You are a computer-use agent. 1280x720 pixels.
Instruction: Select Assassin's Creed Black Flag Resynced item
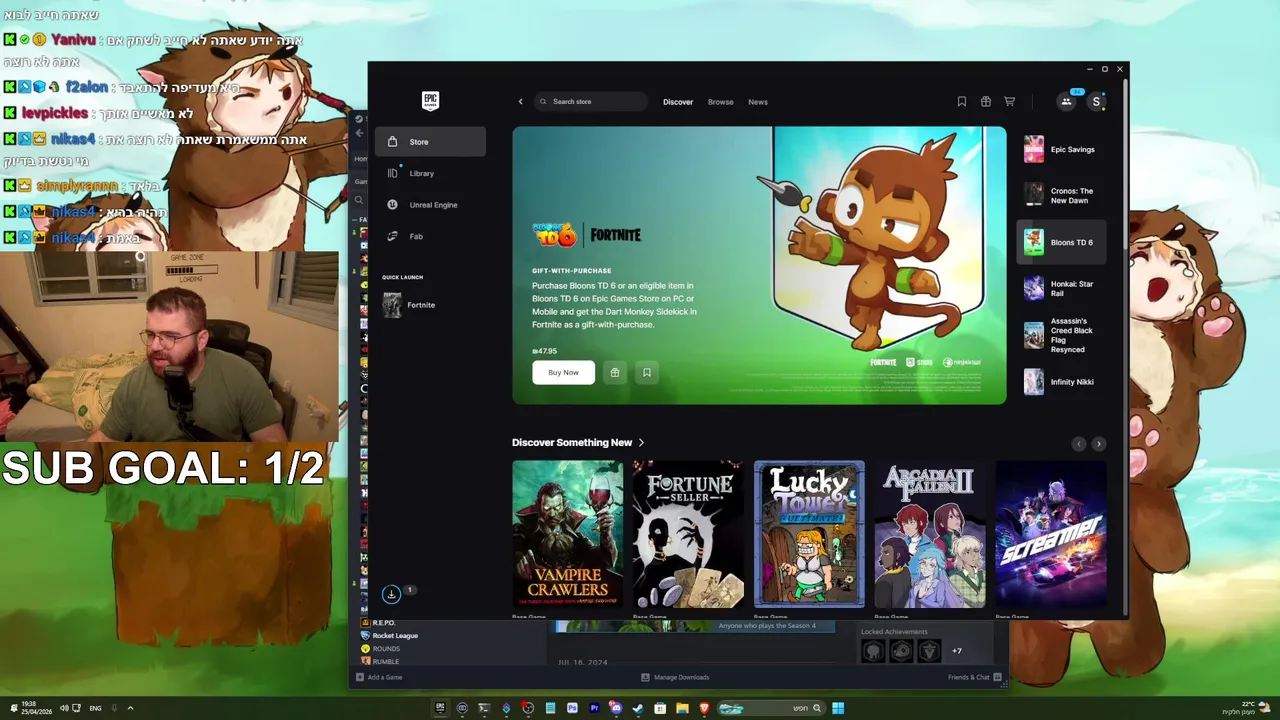pyautogui.click(x=1062, y=335)
